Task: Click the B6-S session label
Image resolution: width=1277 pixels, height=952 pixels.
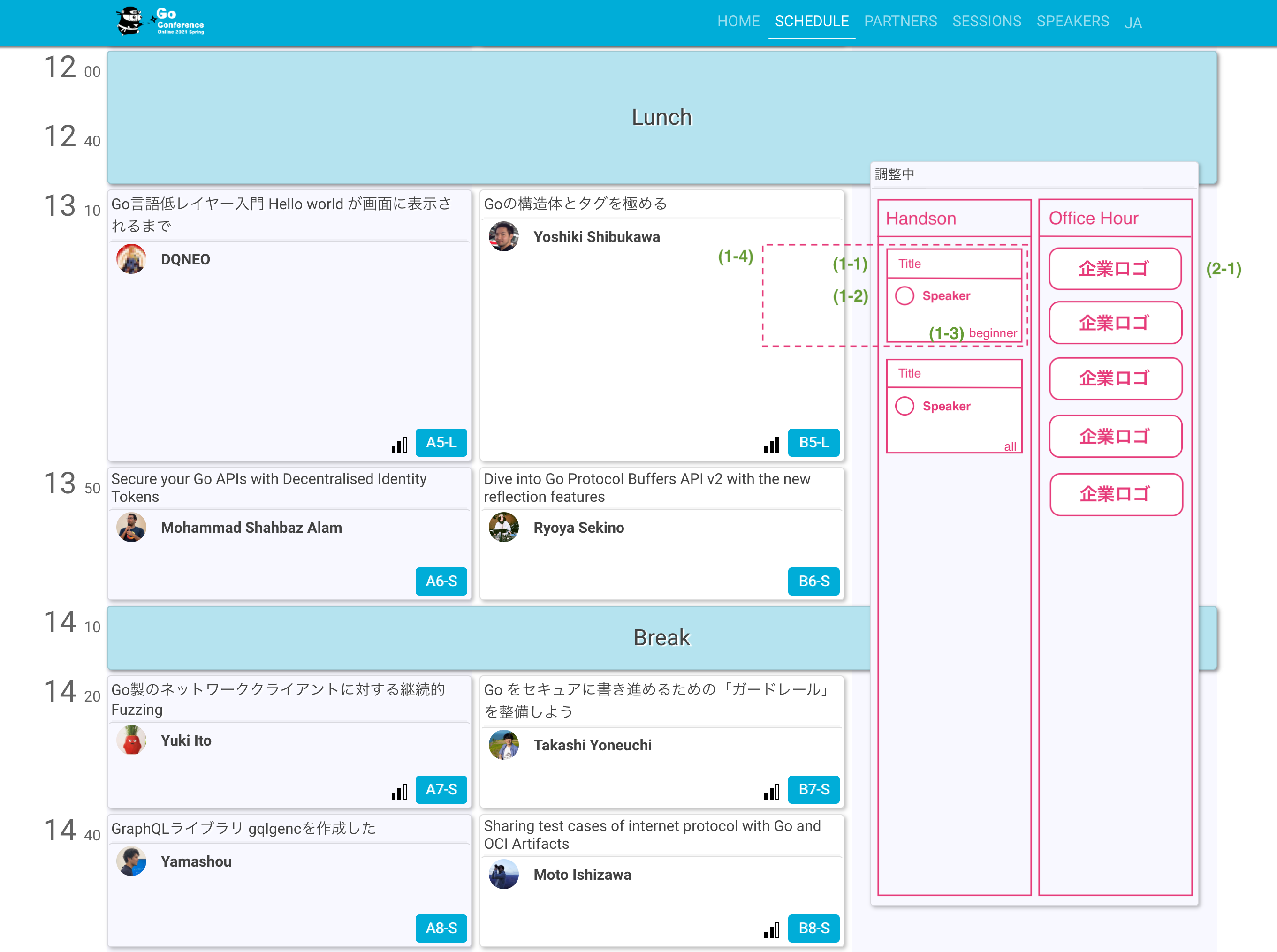Action: tap(813, 582)
